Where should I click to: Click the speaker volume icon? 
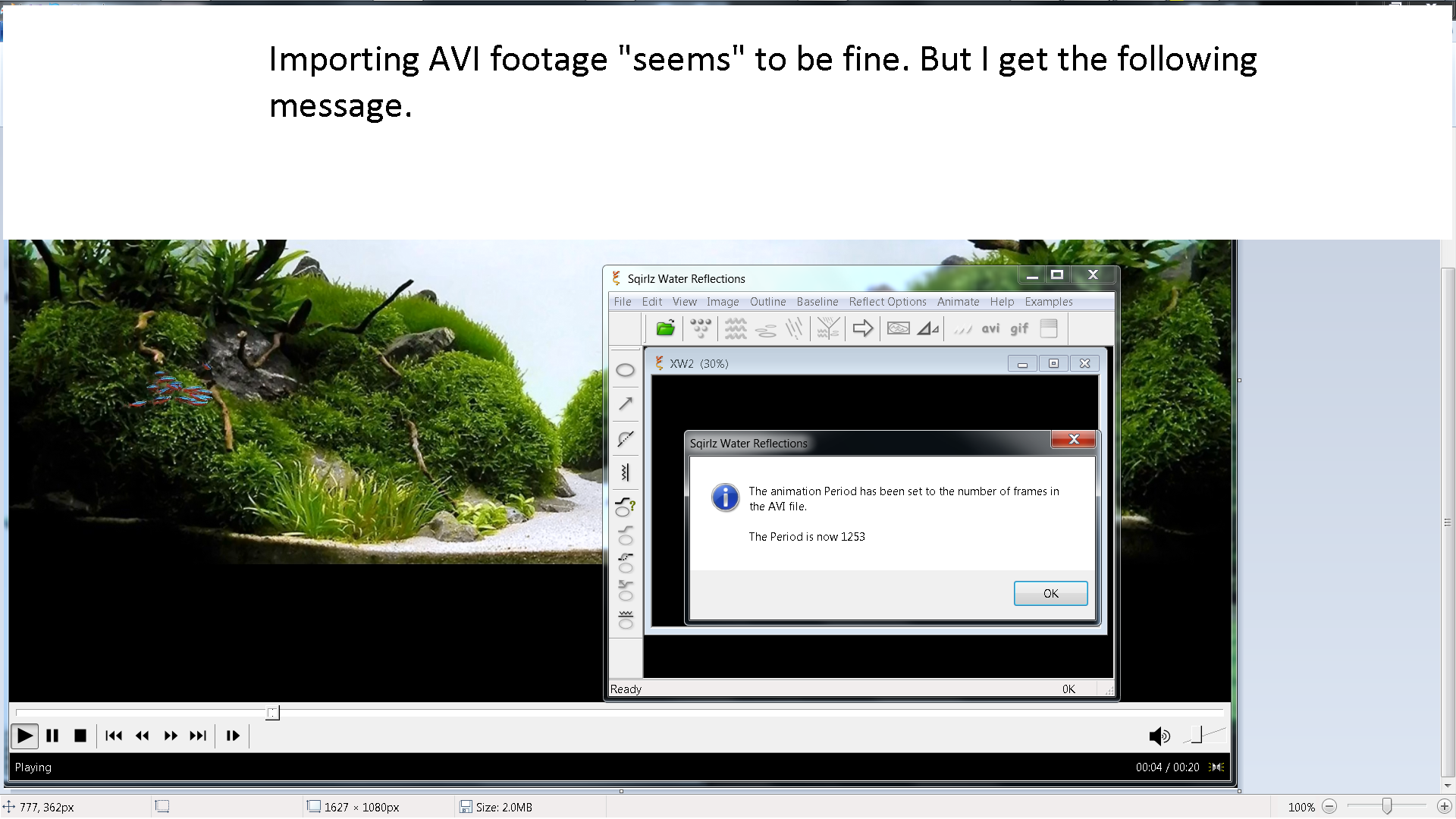pyautogui.click(x=1159, y=736)
